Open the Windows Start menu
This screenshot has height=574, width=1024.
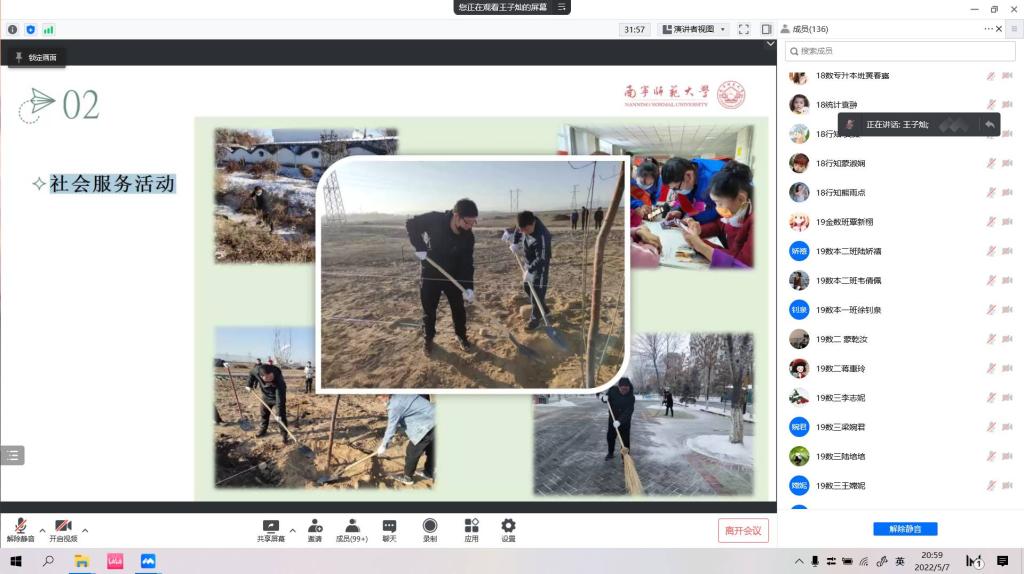click(16, 561)
